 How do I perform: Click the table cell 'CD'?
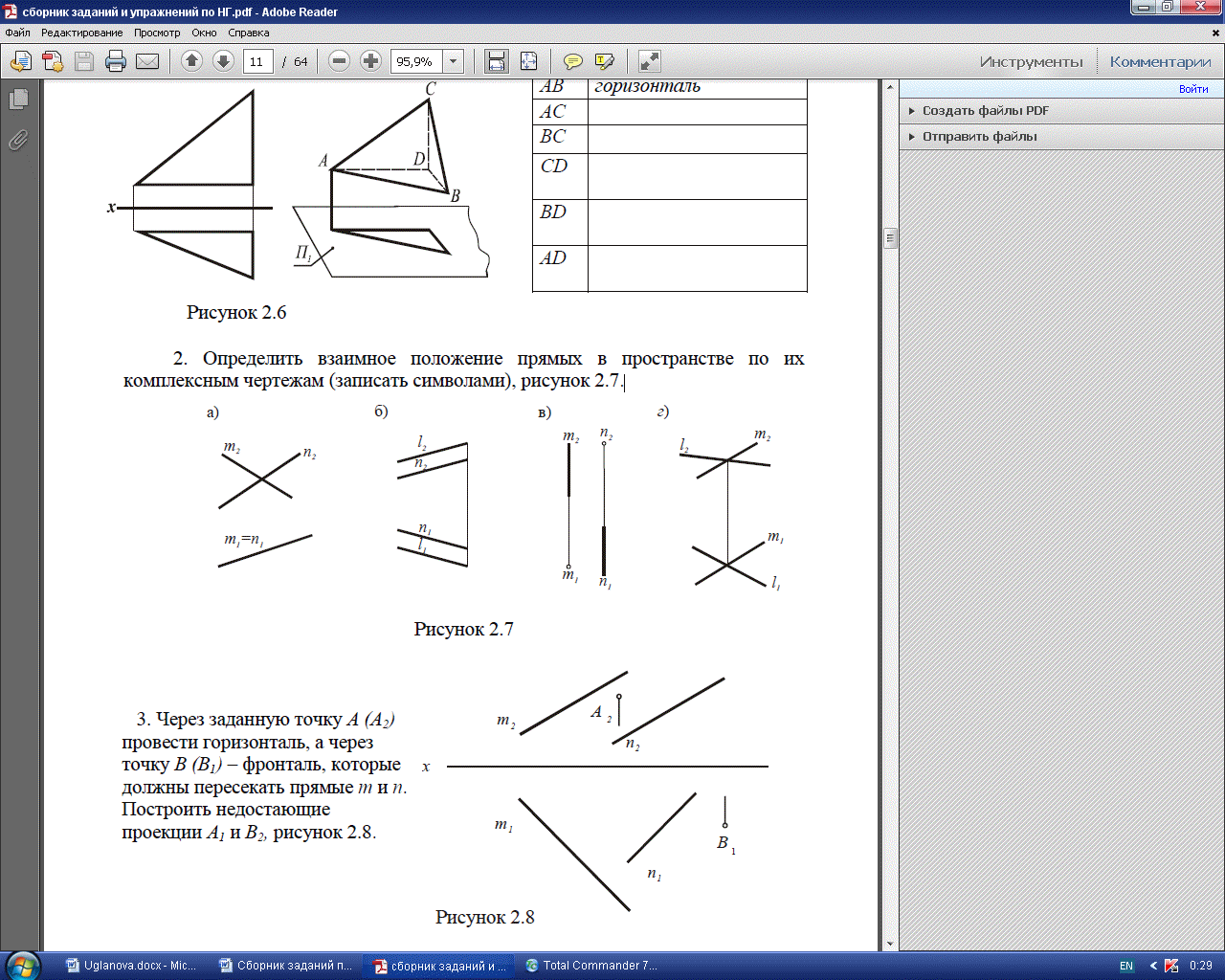[x=560, y=176]
